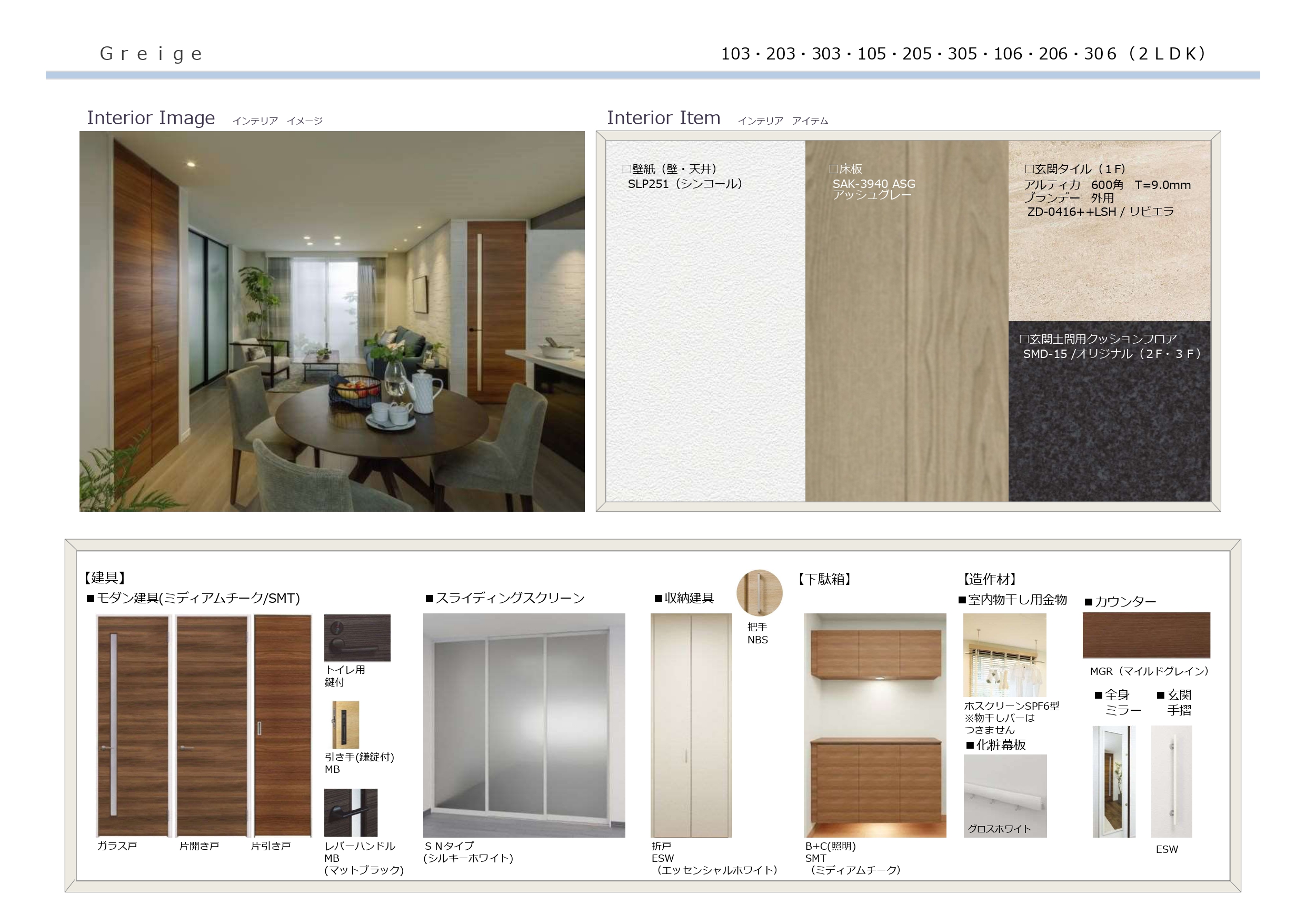Click the shoe cabinet B+C photo
The image size is (1306, 924).
pyautogui.click(x=874, y=725)
